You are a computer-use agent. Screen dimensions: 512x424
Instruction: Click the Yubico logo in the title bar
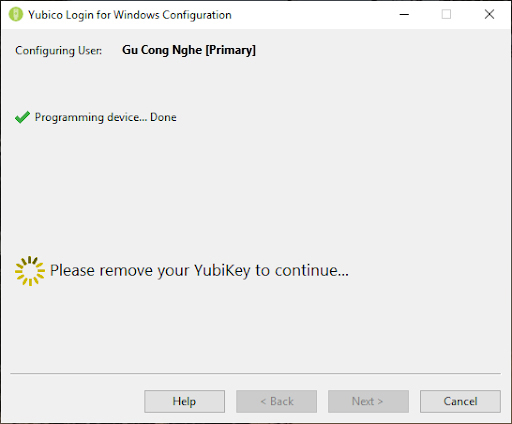pyautogui.click(x=16, y=15)
